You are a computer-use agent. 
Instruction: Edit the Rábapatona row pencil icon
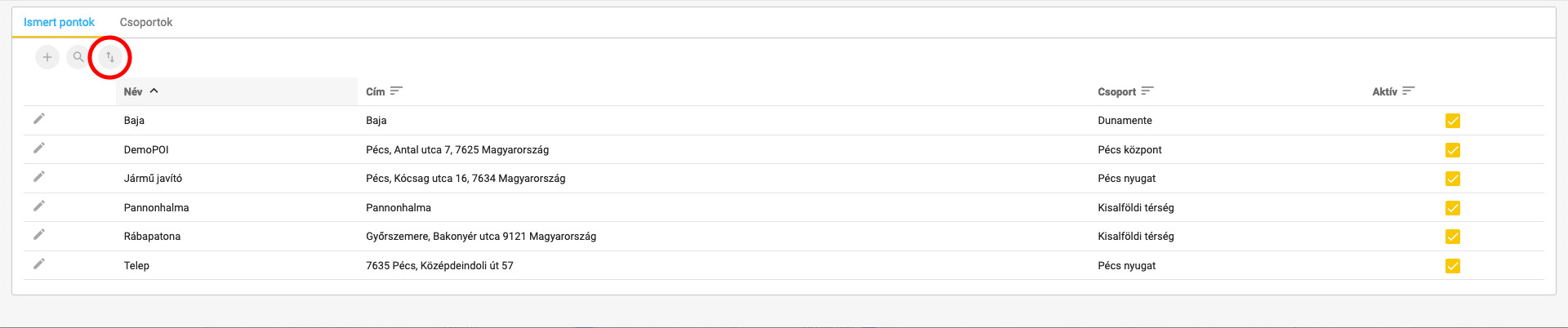38,235
